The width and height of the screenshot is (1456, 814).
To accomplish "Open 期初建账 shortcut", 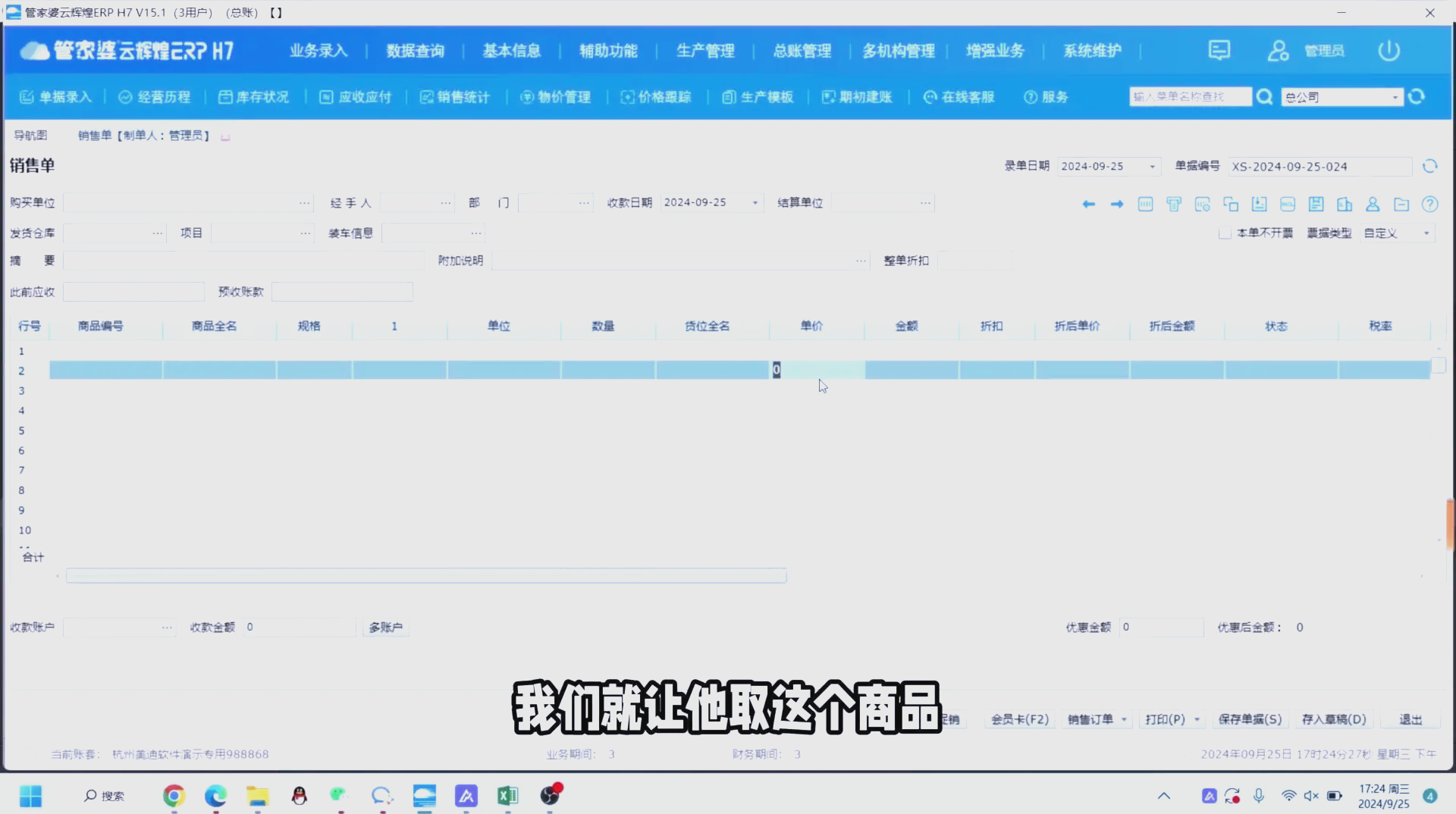I will tap(858, 97).
